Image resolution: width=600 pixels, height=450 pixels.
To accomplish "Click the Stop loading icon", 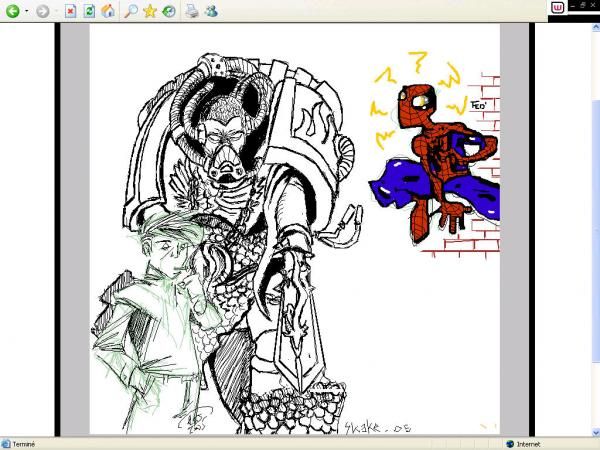I will pos(70,11).
